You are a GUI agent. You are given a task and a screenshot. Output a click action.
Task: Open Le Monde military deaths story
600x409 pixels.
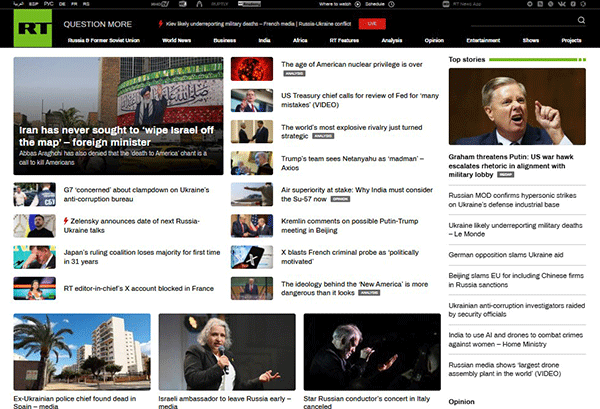515,230
